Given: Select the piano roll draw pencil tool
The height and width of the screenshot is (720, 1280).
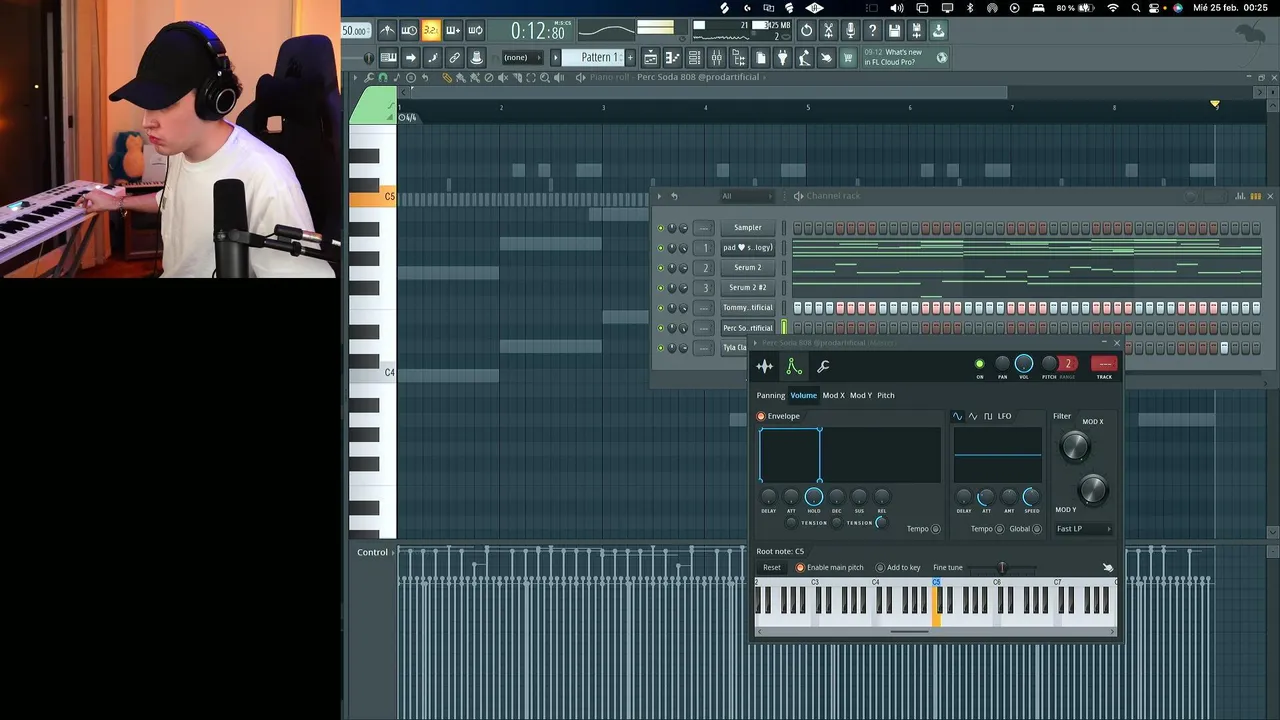Looking at the screenshot, I should coord(447,77).
